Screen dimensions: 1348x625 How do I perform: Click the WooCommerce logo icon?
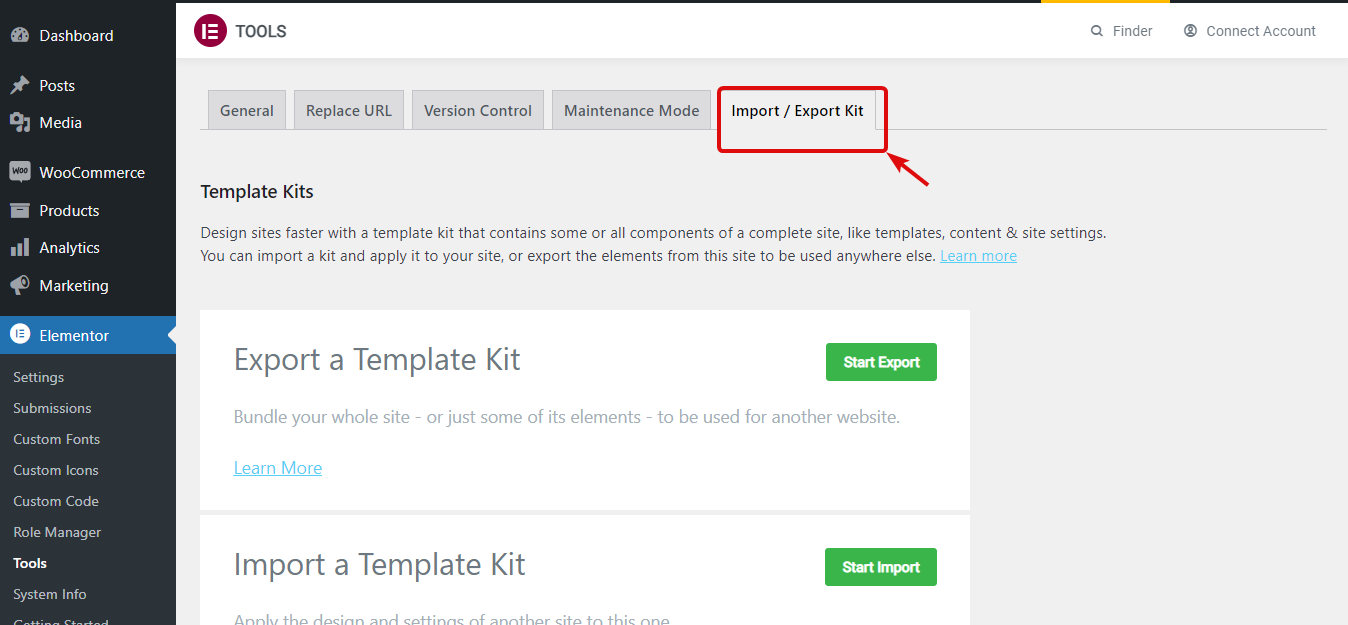coord(20,172)
